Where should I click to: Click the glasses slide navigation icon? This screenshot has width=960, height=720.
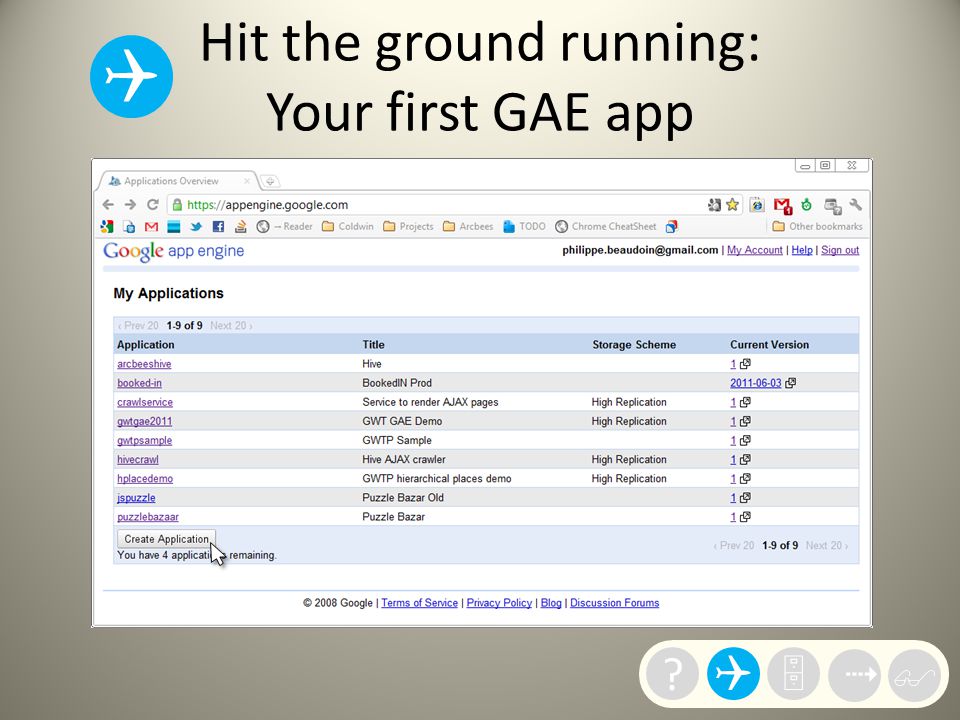914,676
